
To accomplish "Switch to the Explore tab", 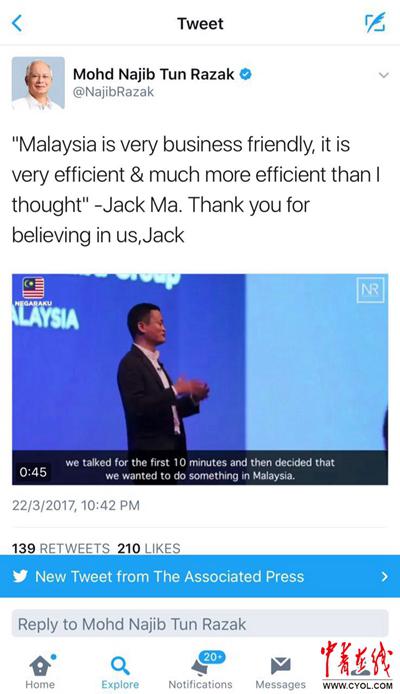I will coord(120,672).
